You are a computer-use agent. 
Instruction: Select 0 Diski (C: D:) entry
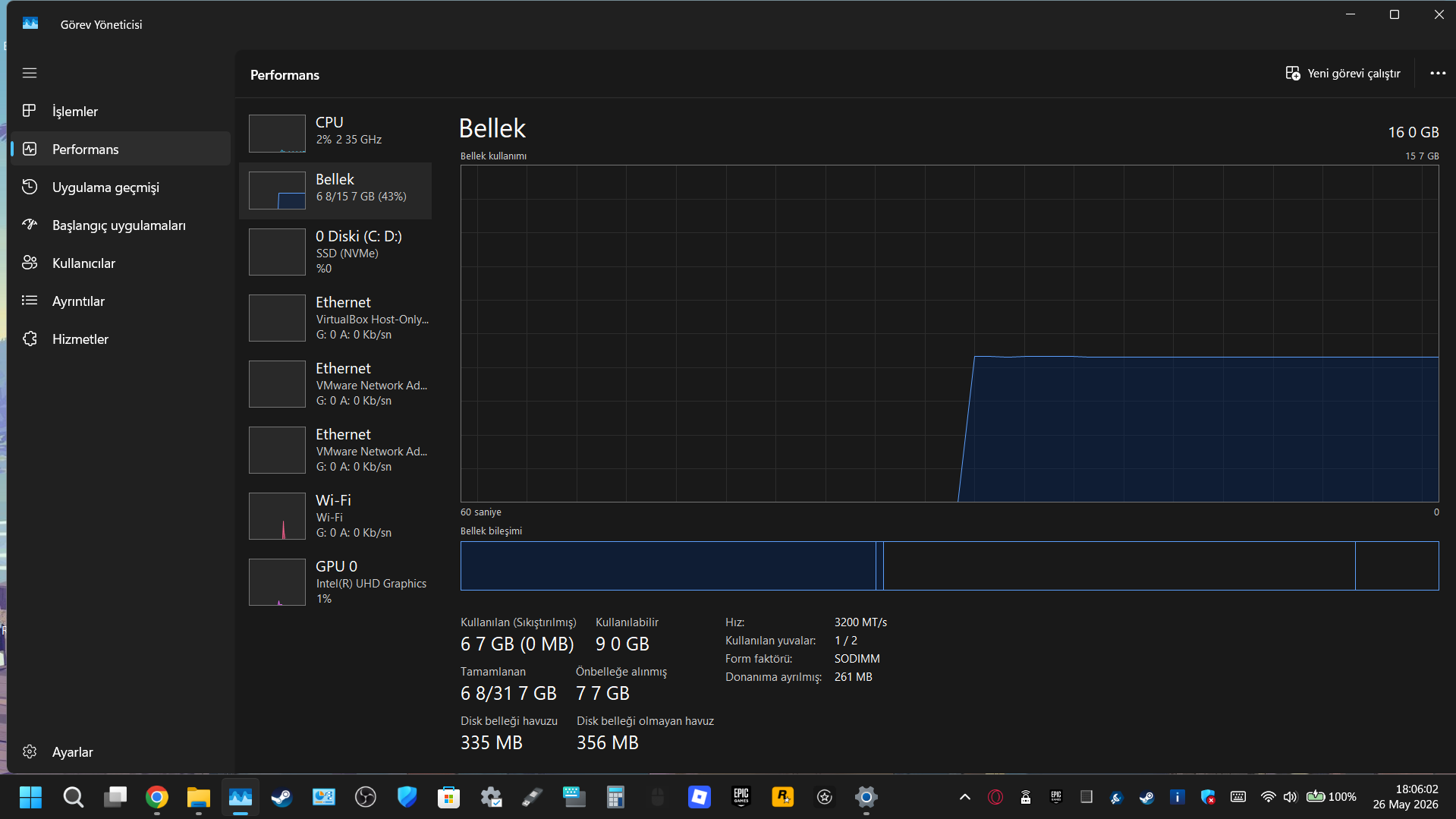click(335, 251)
